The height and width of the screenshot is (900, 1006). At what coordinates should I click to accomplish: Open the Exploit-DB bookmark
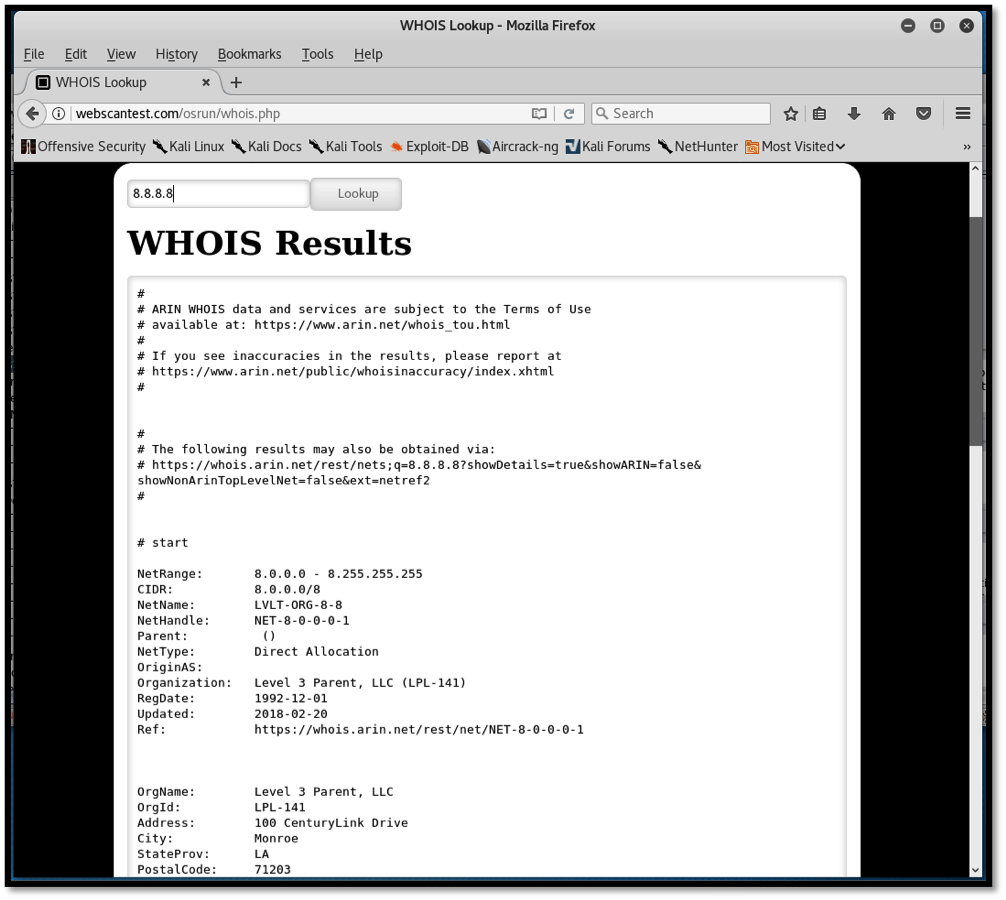pyautogui.click(x=429, y=146)
